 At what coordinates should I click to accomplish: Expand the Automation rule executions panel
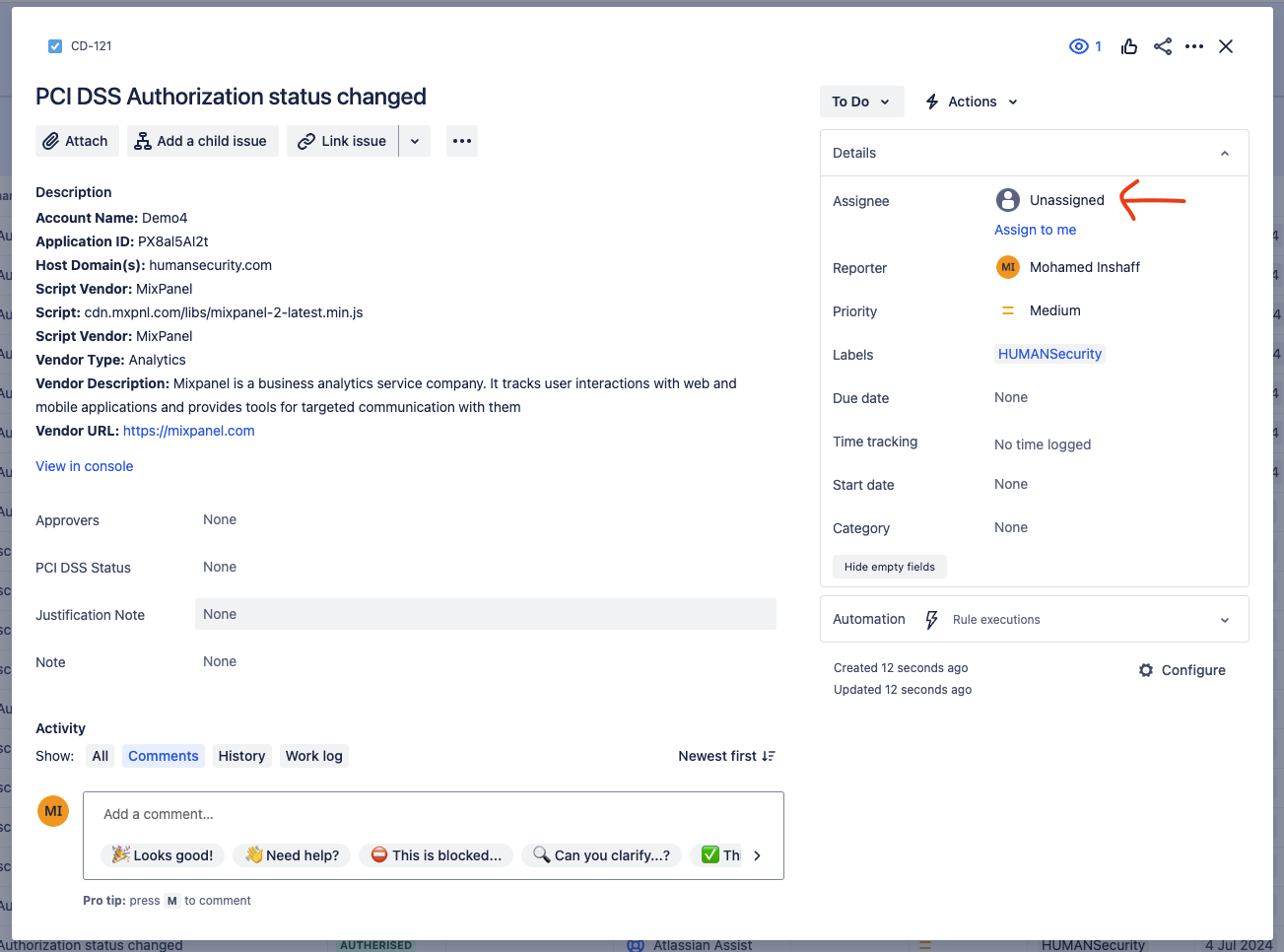pyautogui.click(x=1225, y=620)
